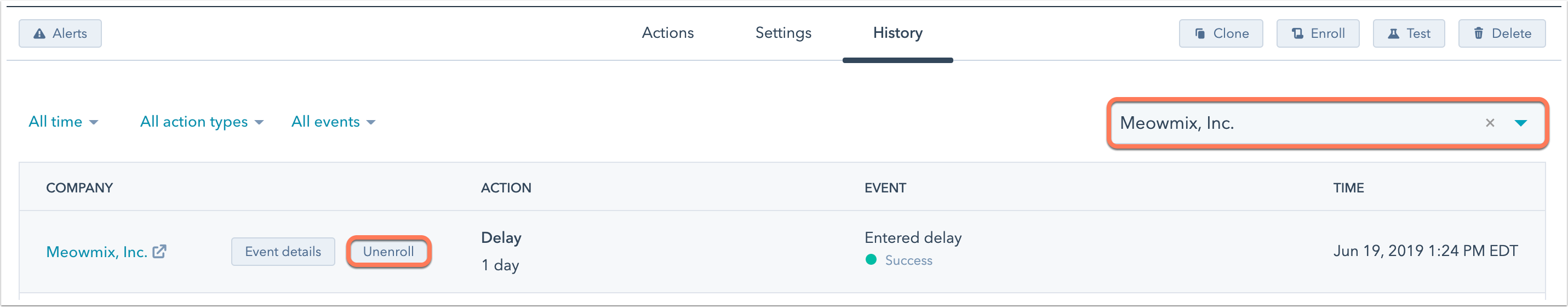Open the All events filter
1568x307 pixels.
[333, 122]
